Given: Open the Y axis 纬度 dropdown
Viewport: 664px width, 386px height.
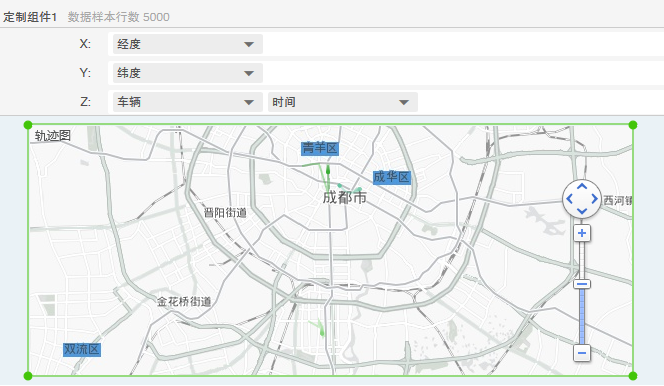Looking at the screenshot, I should click(188, 73).
